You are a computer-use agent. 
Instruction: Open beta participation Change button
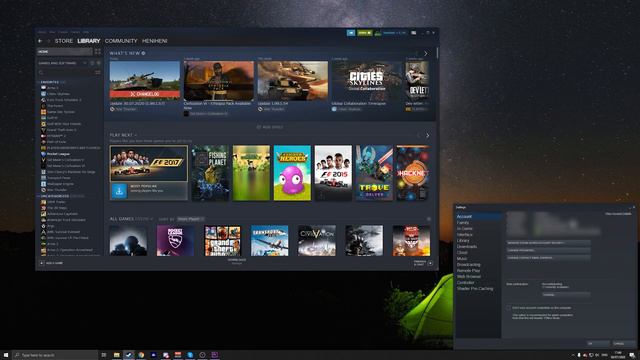(566, 295)
